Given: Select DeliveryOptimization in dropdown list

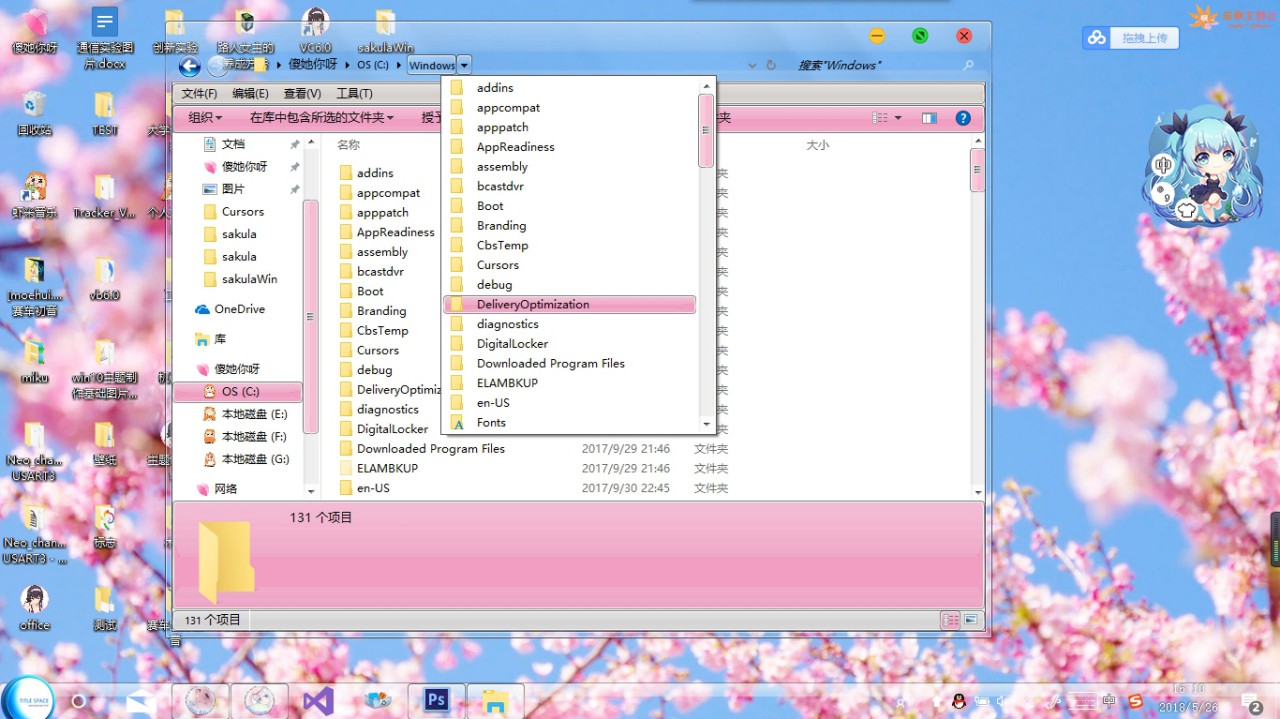Looking at the screenshot, I should pos(570,304).
